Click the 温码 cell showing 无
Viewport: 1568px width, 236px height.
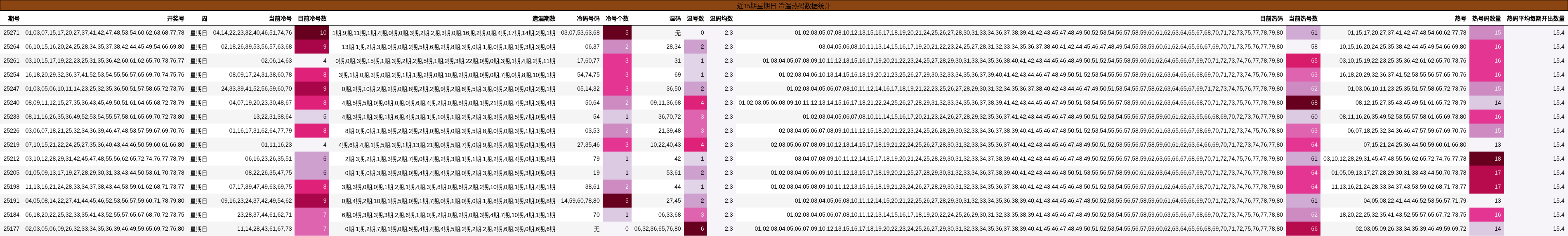point(677,33)
